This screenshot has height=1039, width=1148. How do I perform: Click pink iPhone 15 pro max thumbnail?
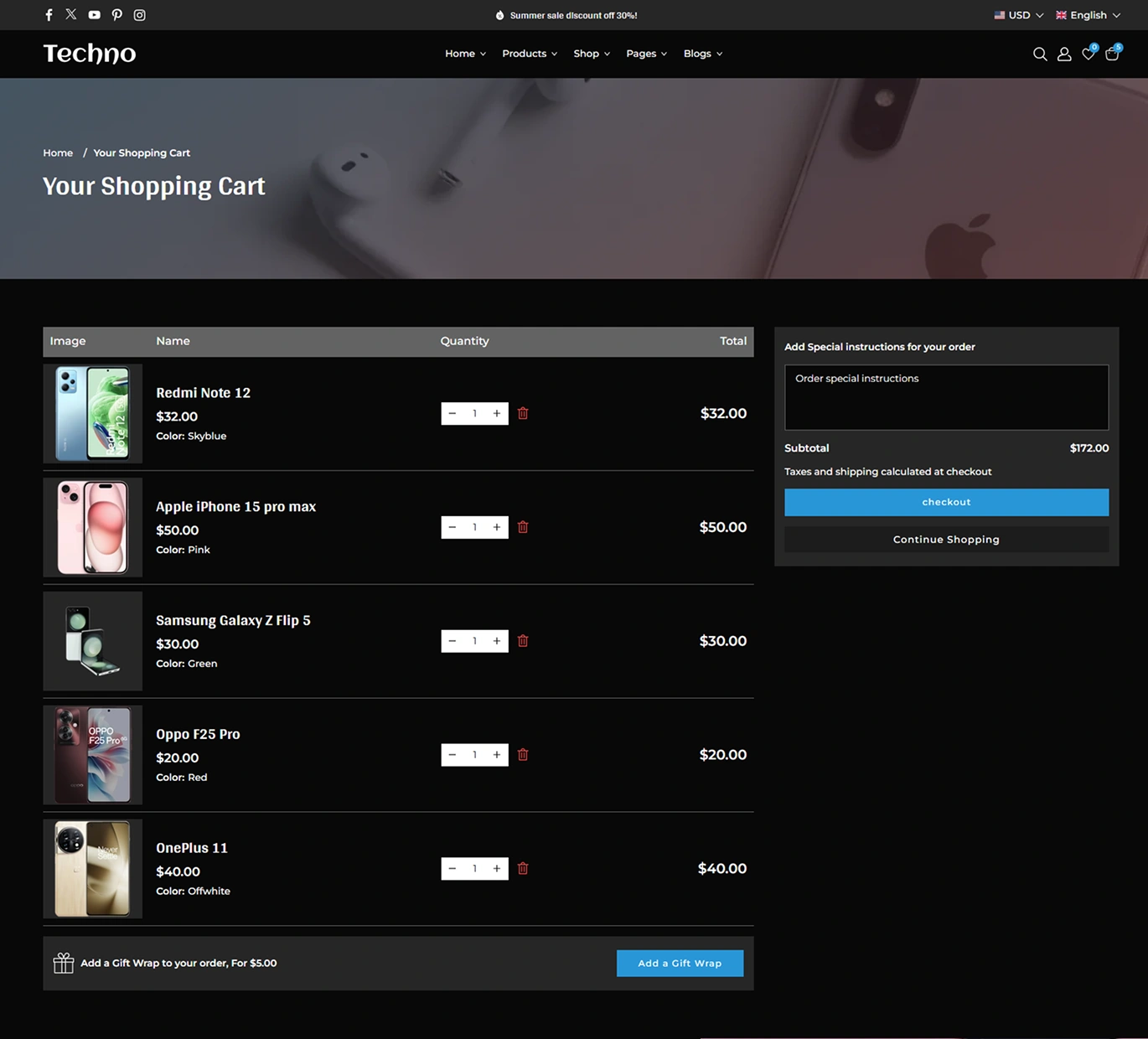click(92, 527)
